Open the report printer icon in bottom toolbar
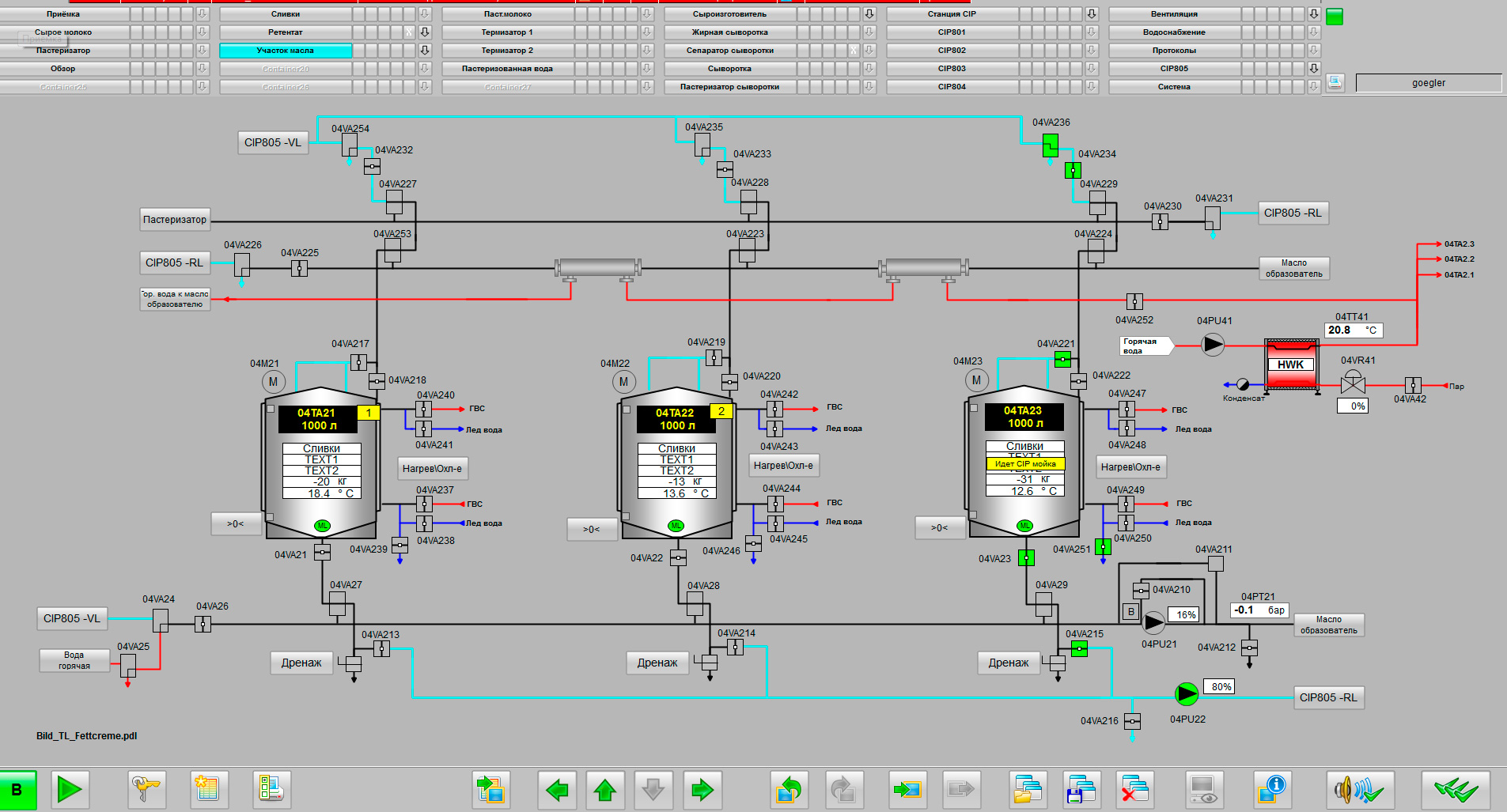This screenshot has height=812, width=1507. [x=271, y=789]
